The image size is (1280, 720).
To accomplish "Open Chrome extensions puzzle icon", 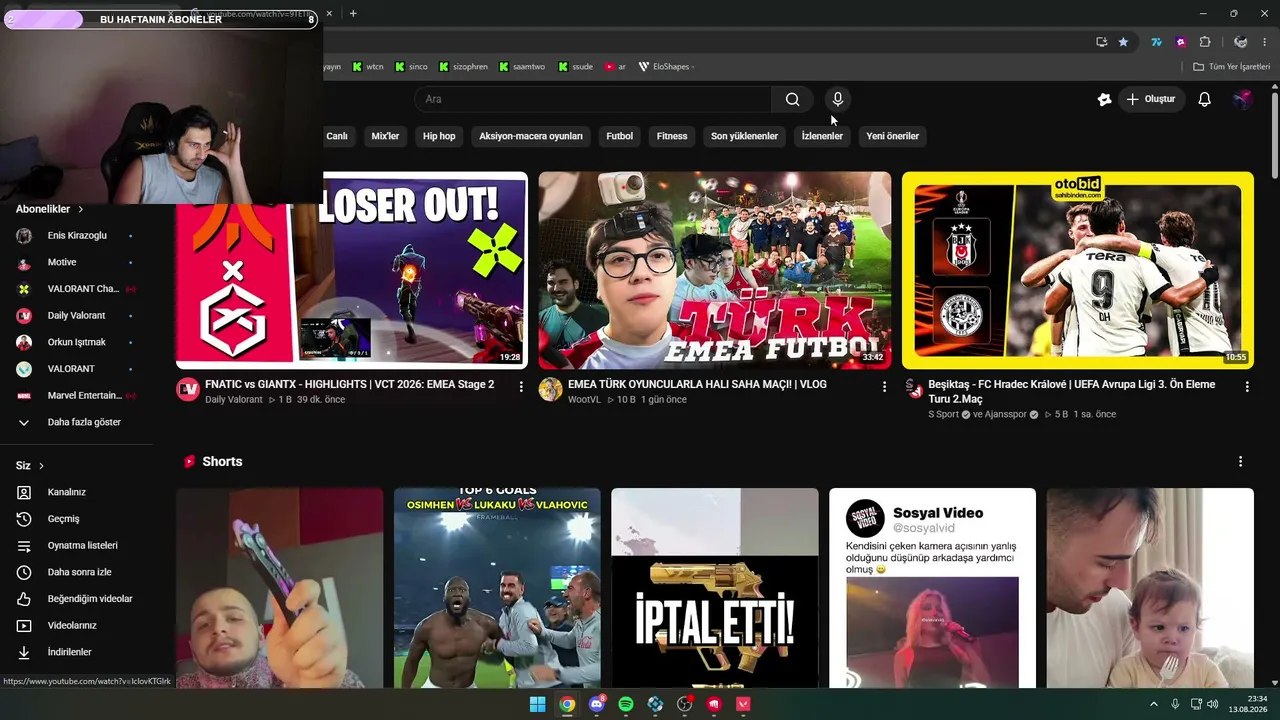I will tap(1204, 42).
